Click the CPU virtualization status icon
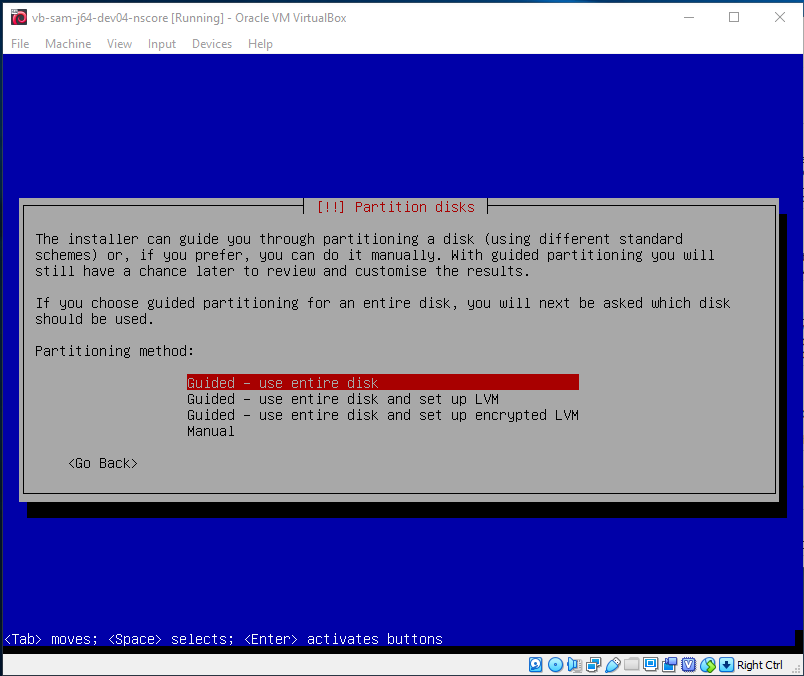This screenshot has height=676, width=804. (688, 665)
